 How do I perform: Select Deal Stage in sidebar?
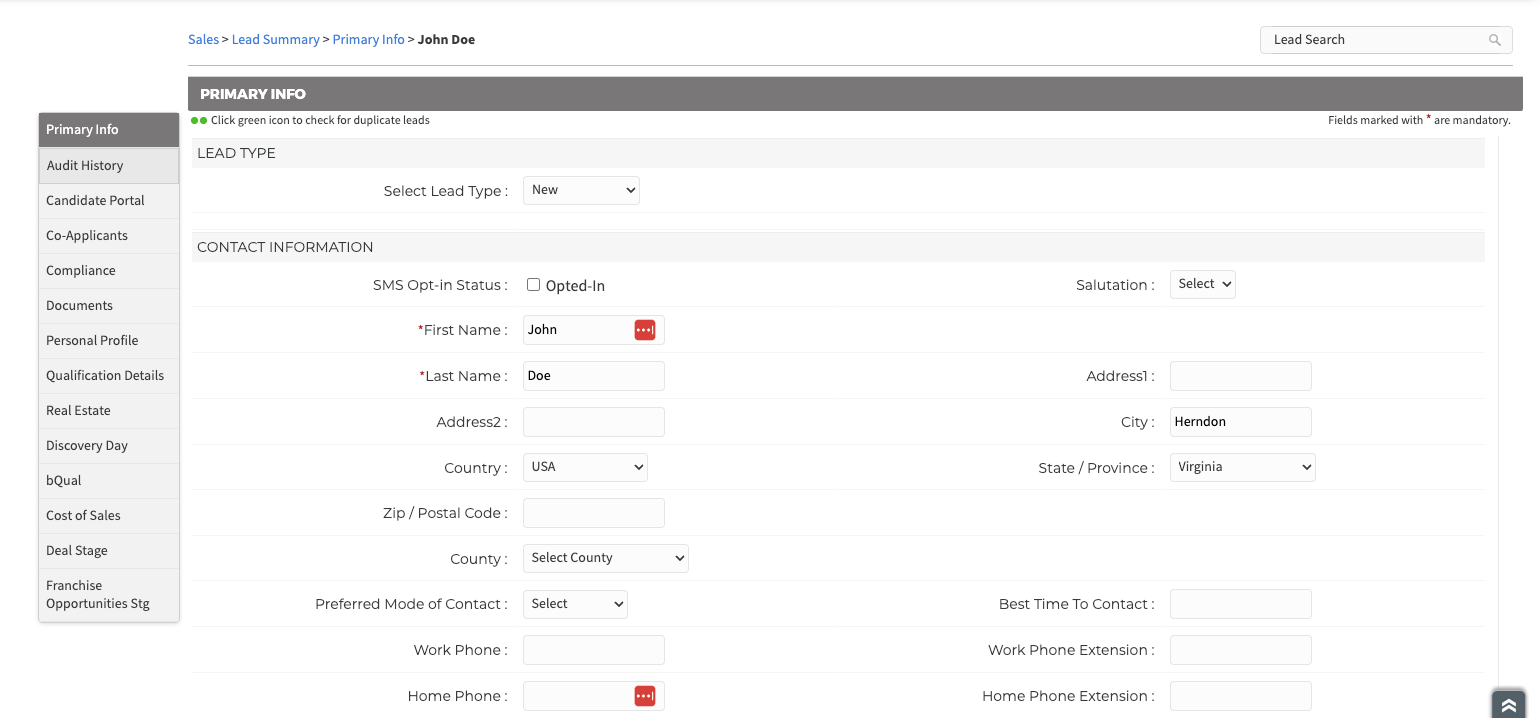108,551
